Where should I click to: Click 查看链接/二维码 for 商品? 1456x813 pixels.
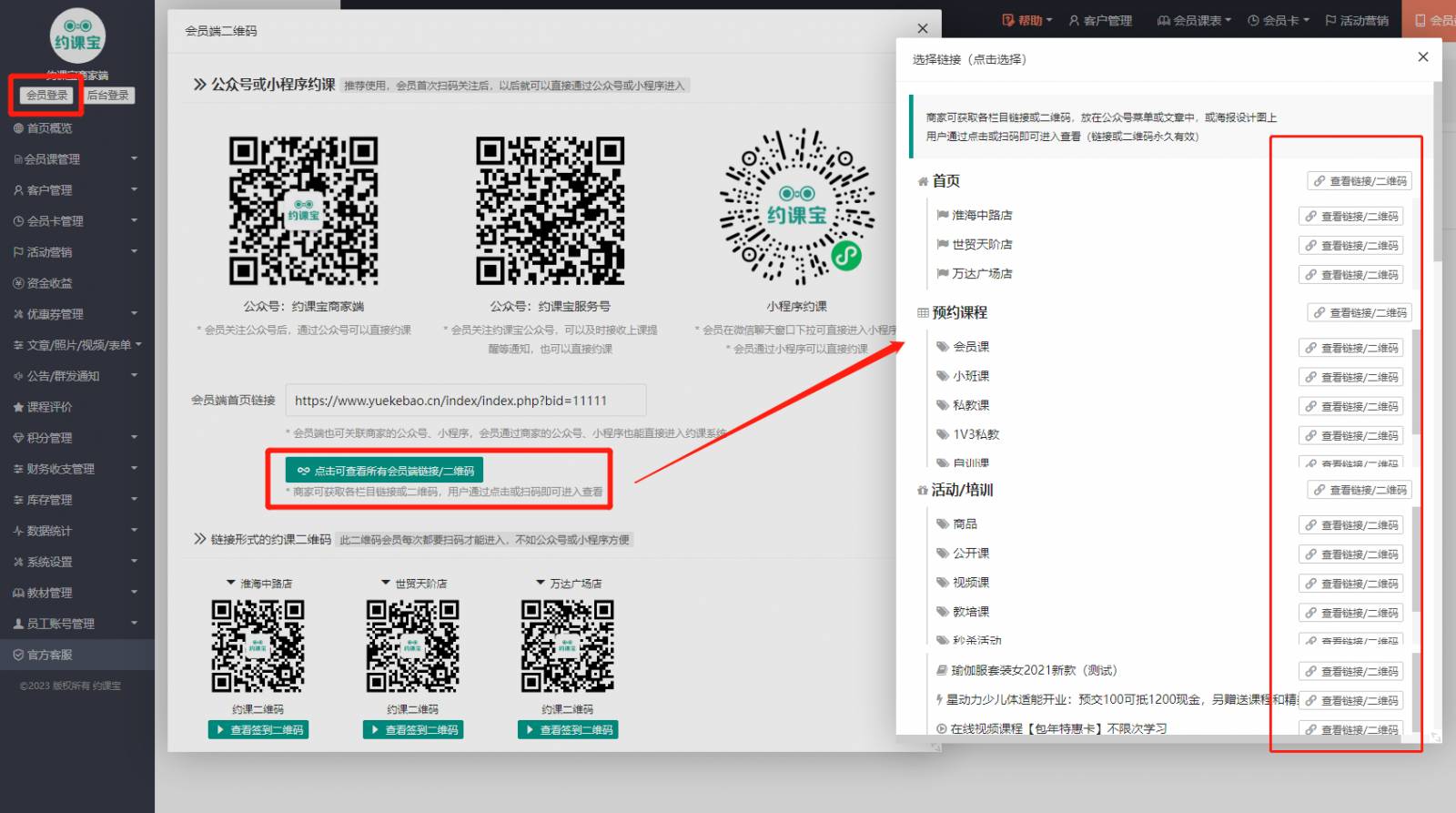1350,525
